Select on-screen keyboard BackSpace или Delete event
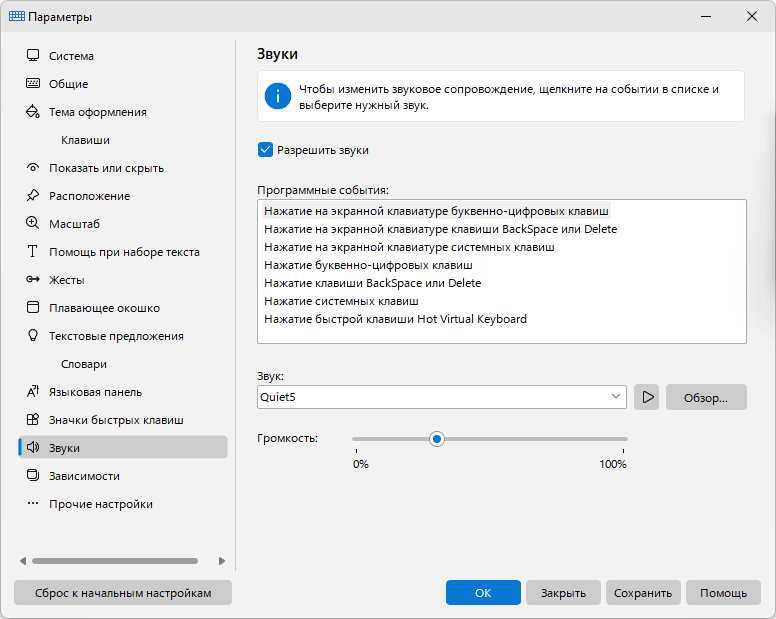Image resolution: width=776 pixels, height=619 pixels. 440,229
